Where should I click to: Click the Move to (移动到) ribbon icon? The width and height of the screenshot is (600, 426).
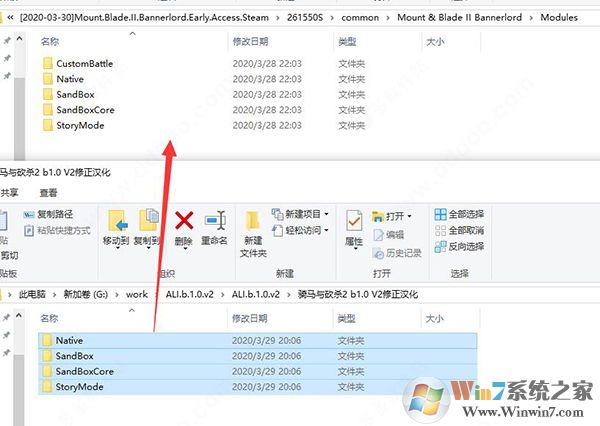pos(118,221)
